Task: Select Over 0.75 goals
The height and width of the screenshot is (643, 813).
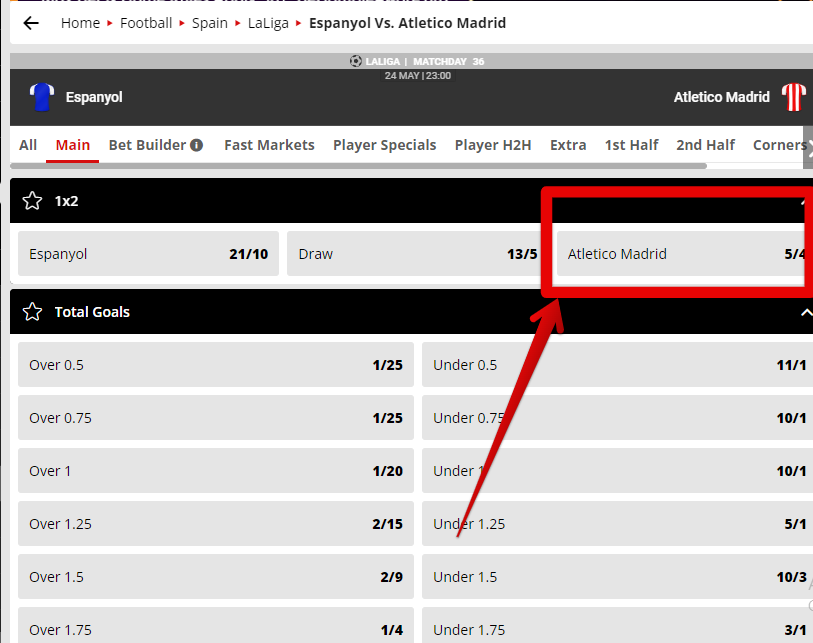Action: click(x=216, y=417)
